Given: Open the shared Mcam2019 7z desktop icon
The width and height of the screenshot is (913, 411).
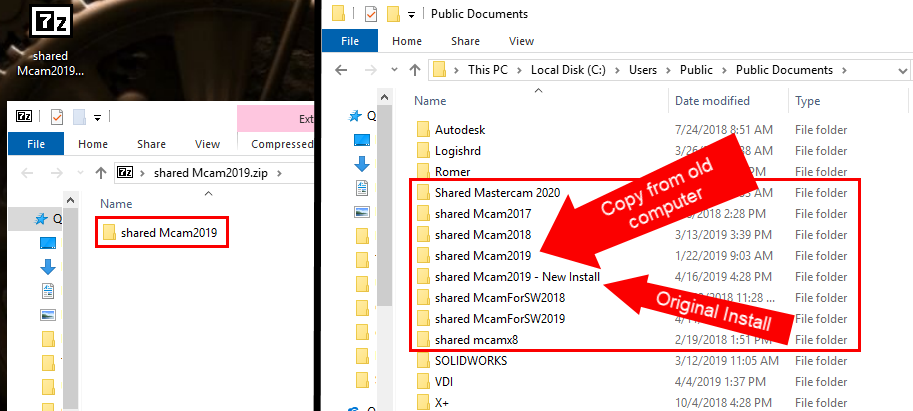Looking at the screenshot, I should [x=51, y=41].
